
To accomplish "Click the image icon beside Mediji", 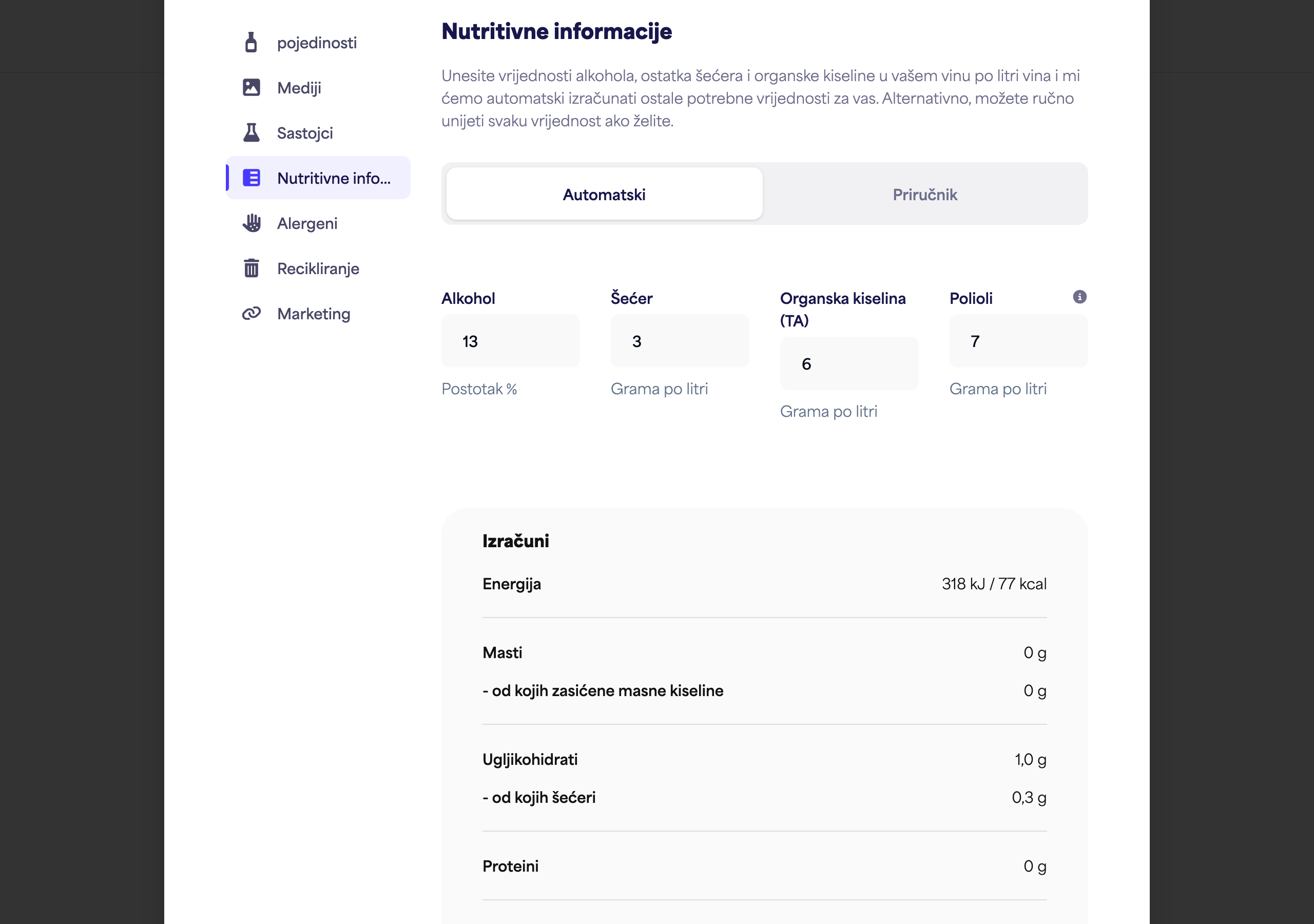I will point(251,88).
